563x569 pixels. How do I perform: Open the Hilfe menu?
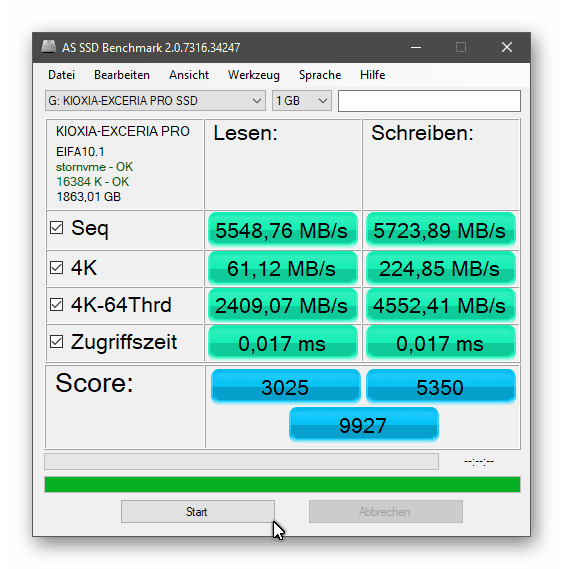[x=372, y=75]
